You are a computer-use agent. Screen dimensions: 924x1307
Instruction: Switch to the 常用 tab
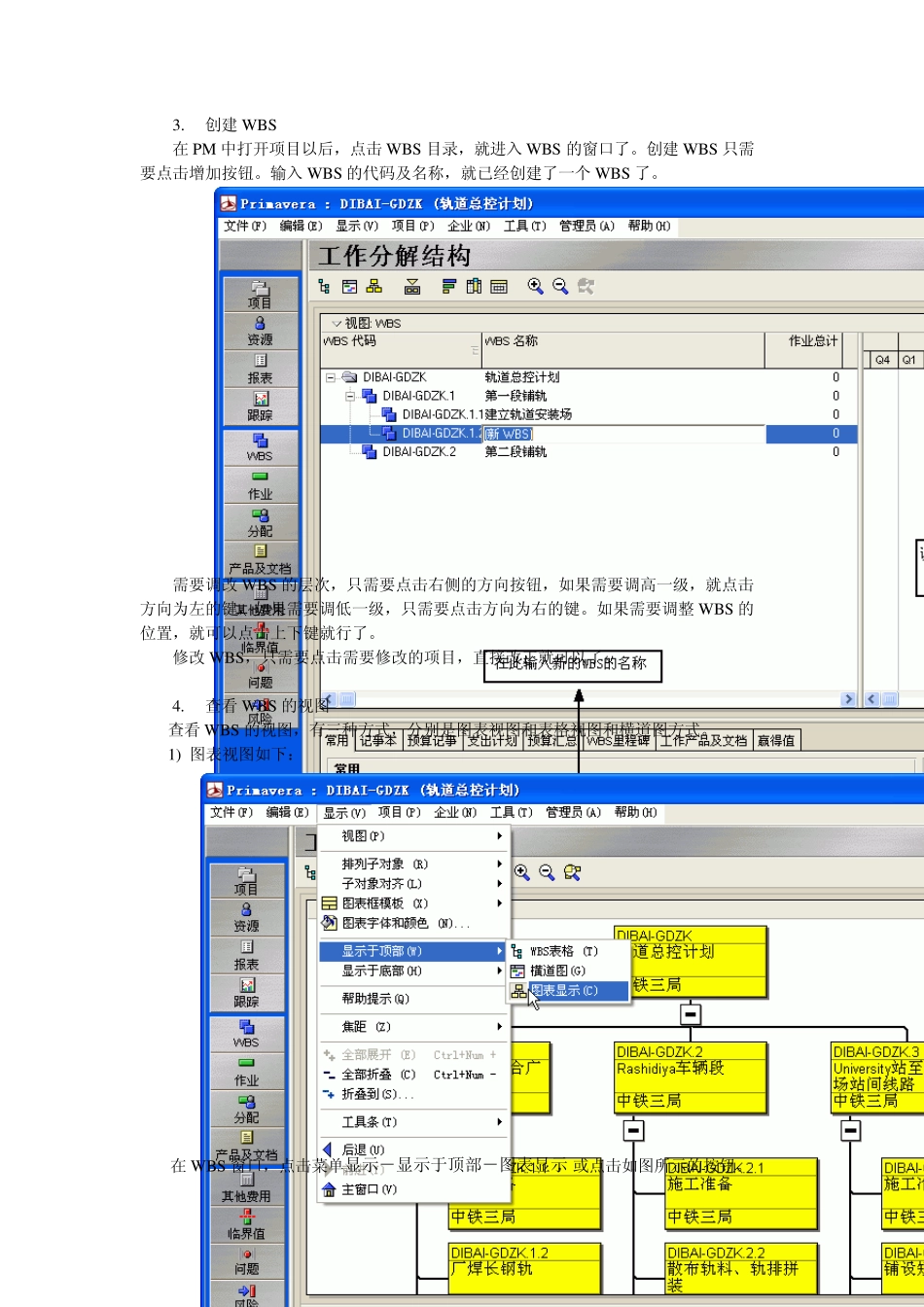(337, 740)
